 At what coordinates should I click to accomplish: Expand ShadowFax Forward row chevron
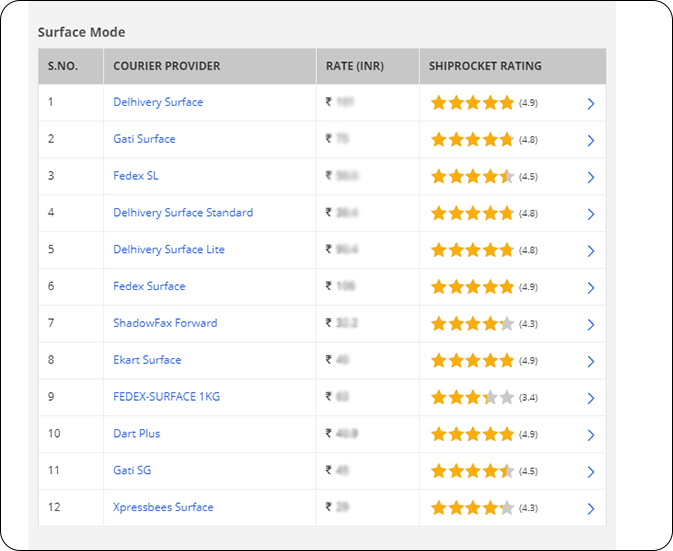[x=591, y=325]
